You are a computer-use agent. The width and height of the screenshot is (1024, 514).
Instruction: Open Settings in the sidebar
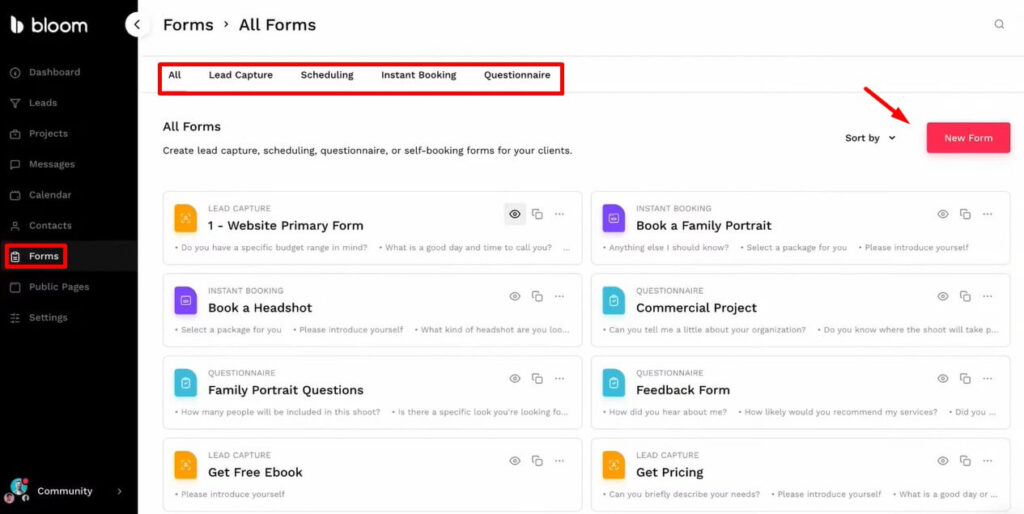[48, 318]
